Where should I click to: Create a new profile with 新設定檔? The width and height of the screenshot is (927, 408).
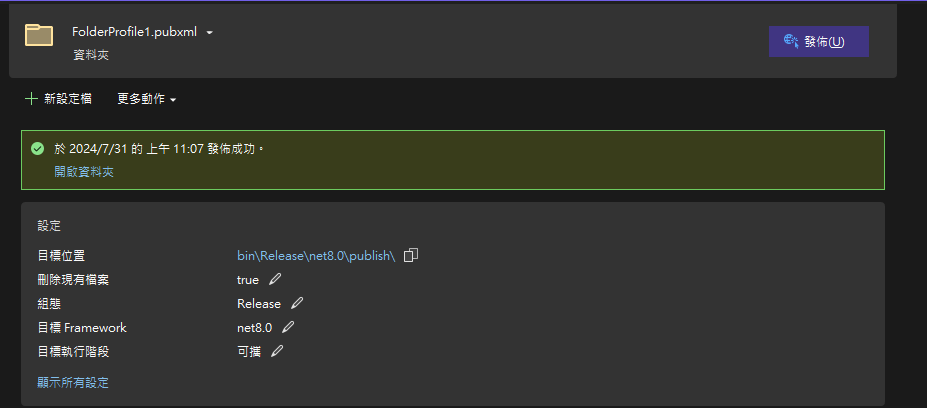click(x=58, y=99)
